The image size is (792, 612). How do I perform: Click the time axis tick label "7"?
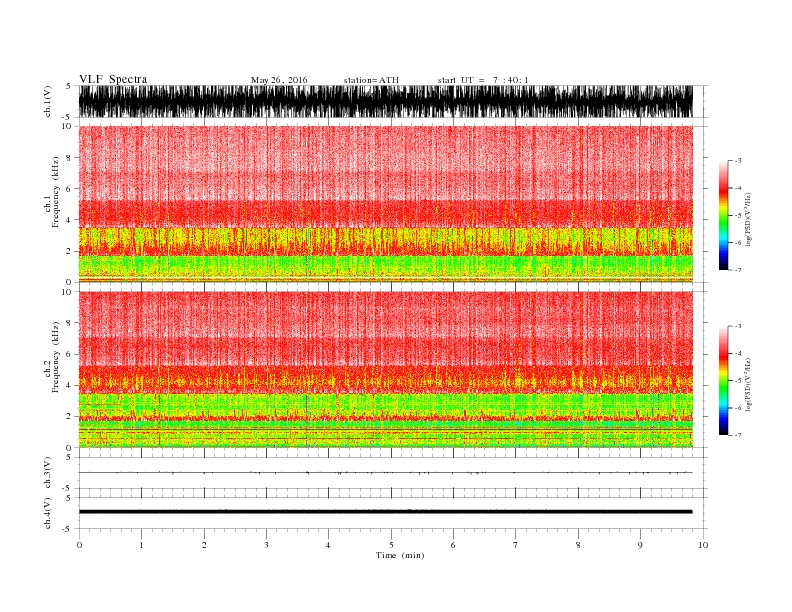tap(516, 545)
